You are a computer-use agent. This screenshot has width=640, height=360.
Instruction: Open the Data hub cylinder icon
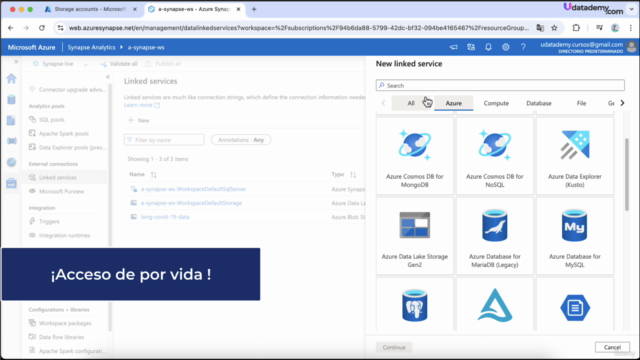[11, 99]
